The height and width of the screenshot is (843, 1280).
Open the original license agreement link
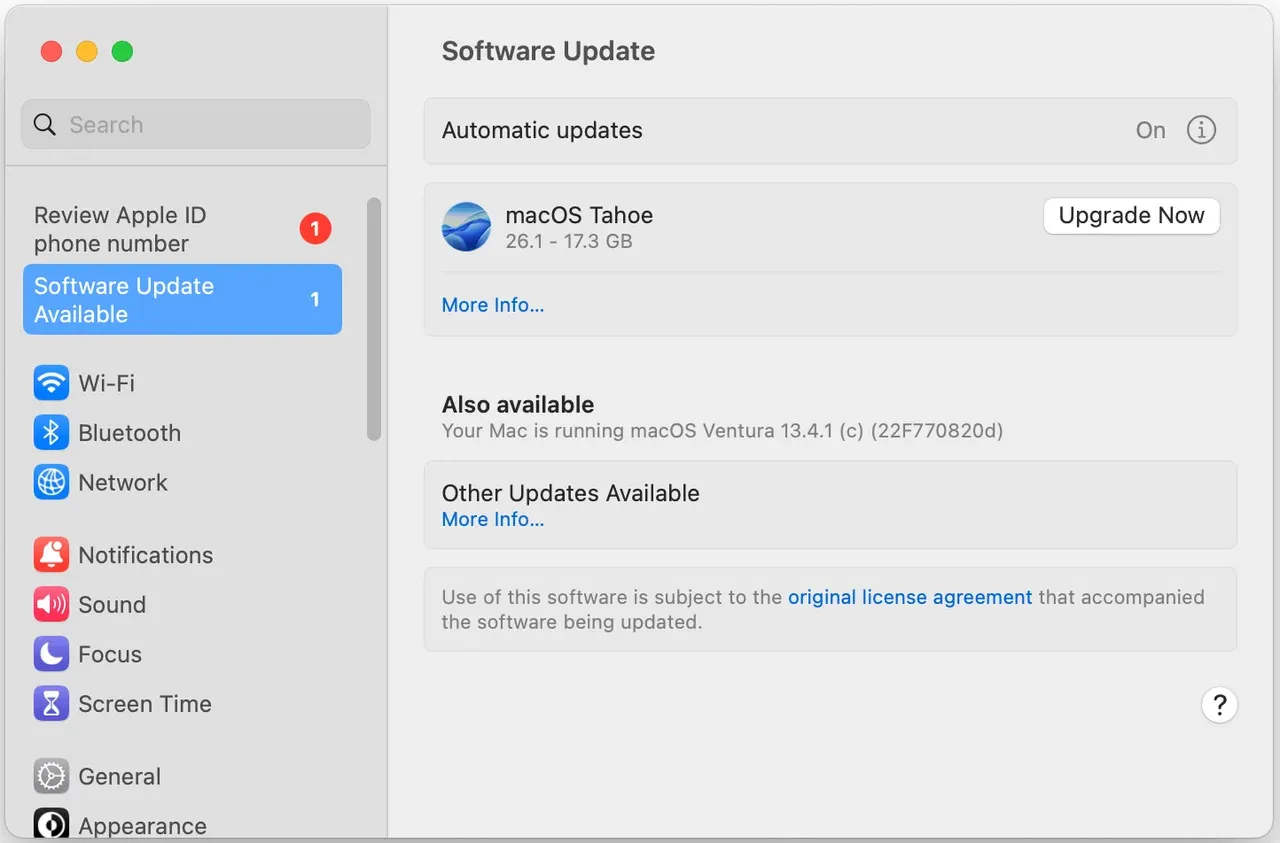[x=910, y=597]
